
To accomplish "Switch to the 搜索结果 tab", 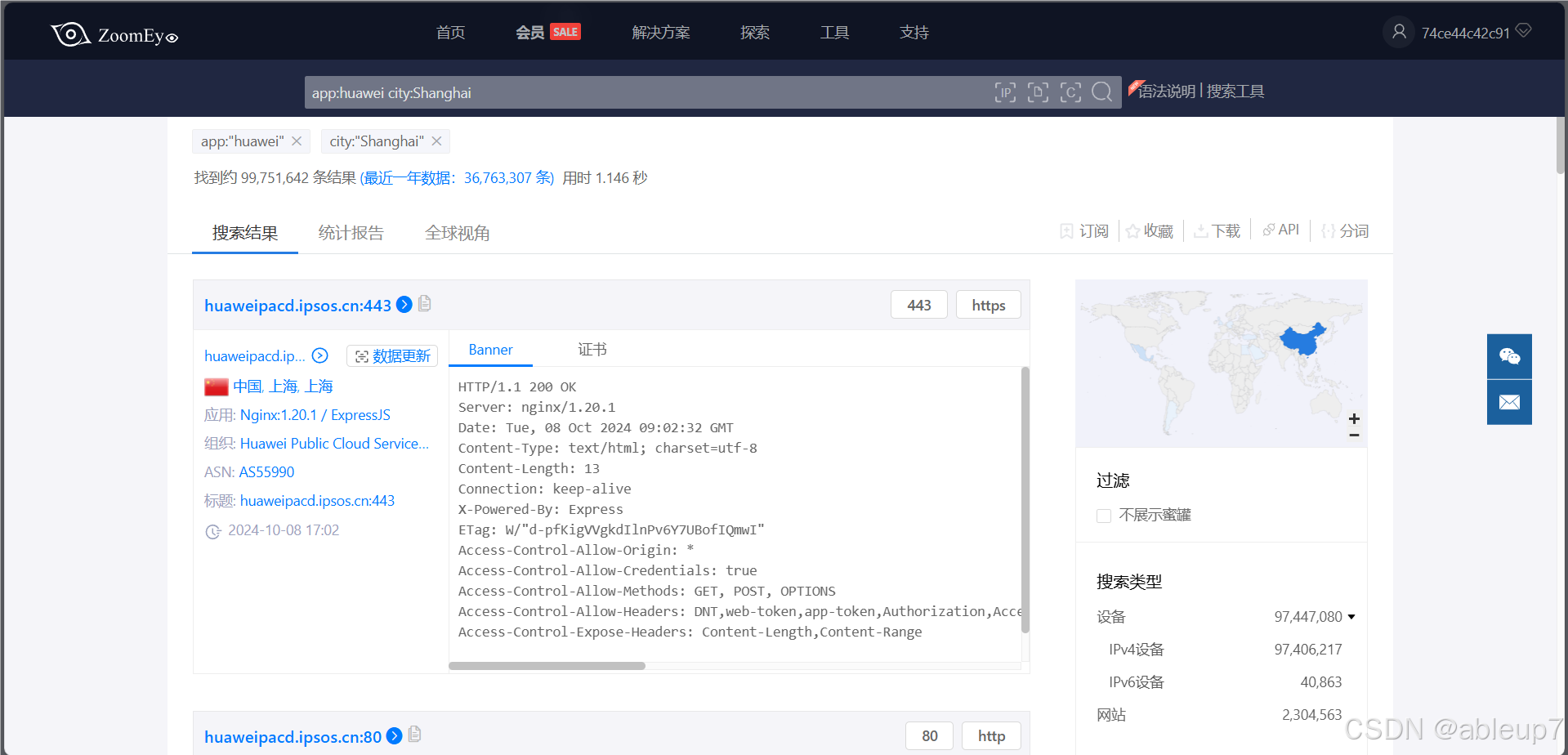I will point(245,233).
